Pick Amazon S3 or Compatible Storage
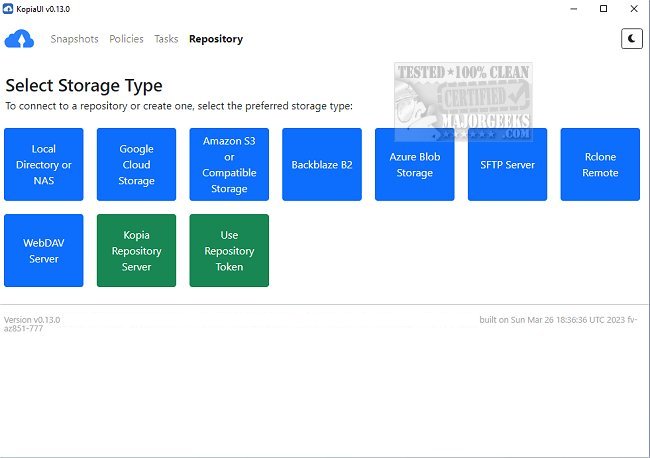650x458 pixels. (x=229, y=164)
